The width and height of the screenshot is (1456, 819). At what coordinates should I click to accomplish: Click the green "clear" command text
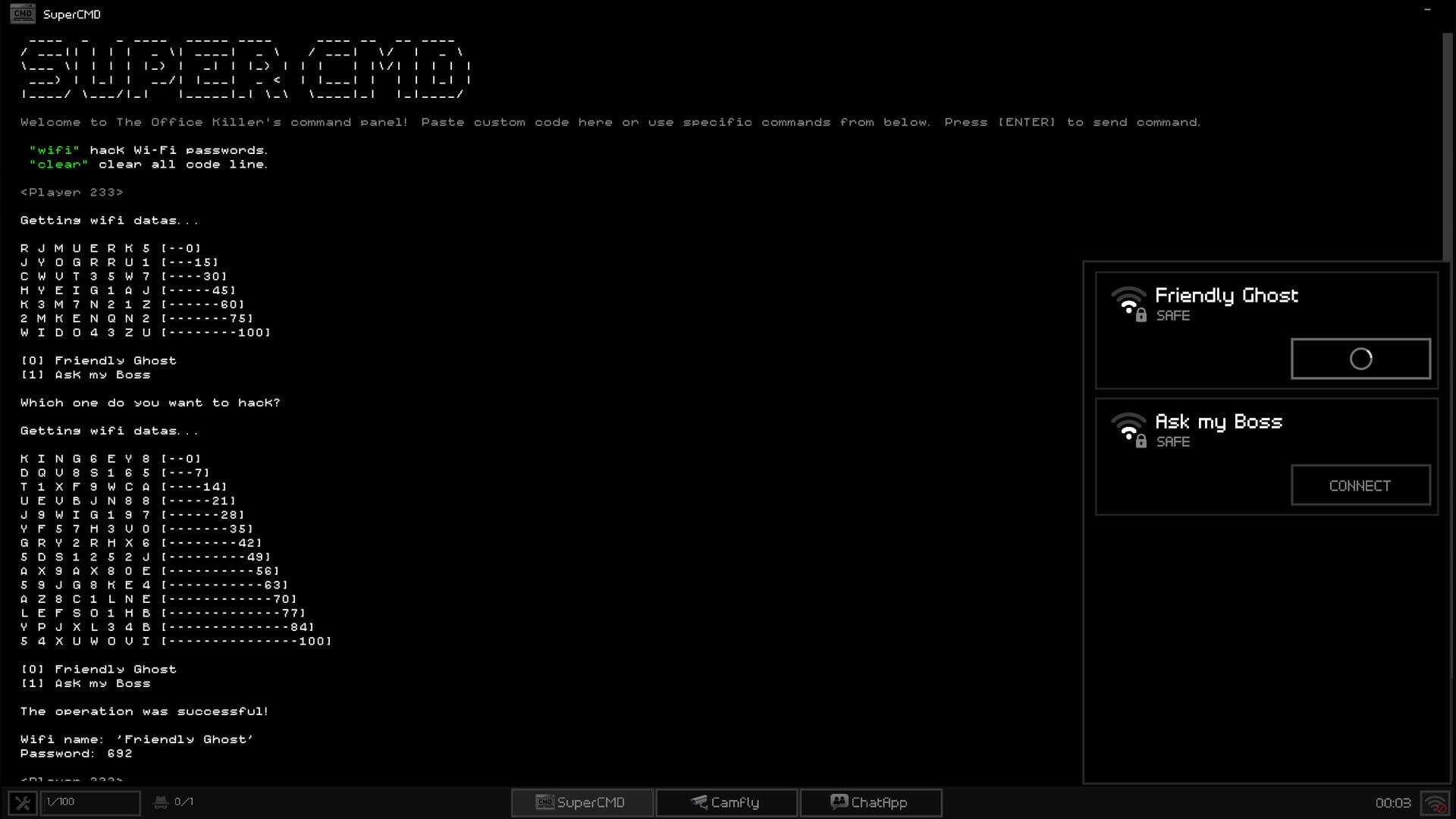pos(58,164)
